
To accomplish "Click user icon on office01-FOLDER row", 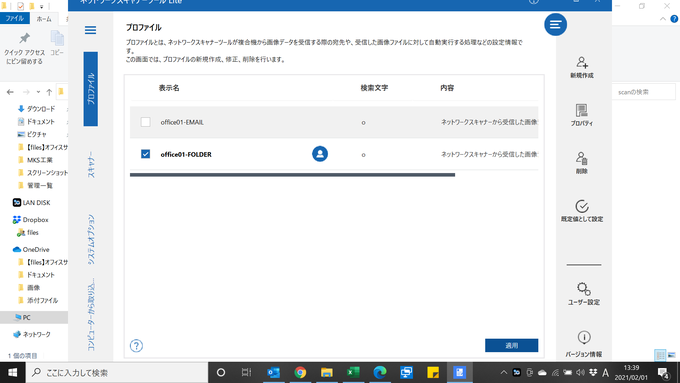I will click(320, 154).
